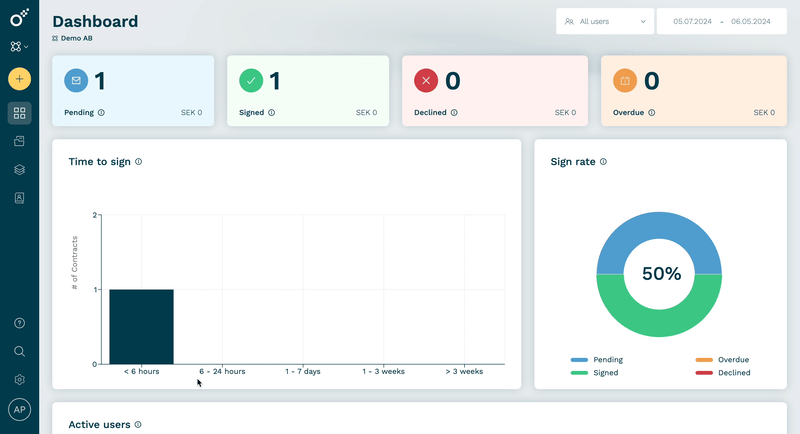Screen dimensions: 800x434
Task: Click the '# of Contracts' axis title
Action: pyautogui.click(x=74, y=263)
